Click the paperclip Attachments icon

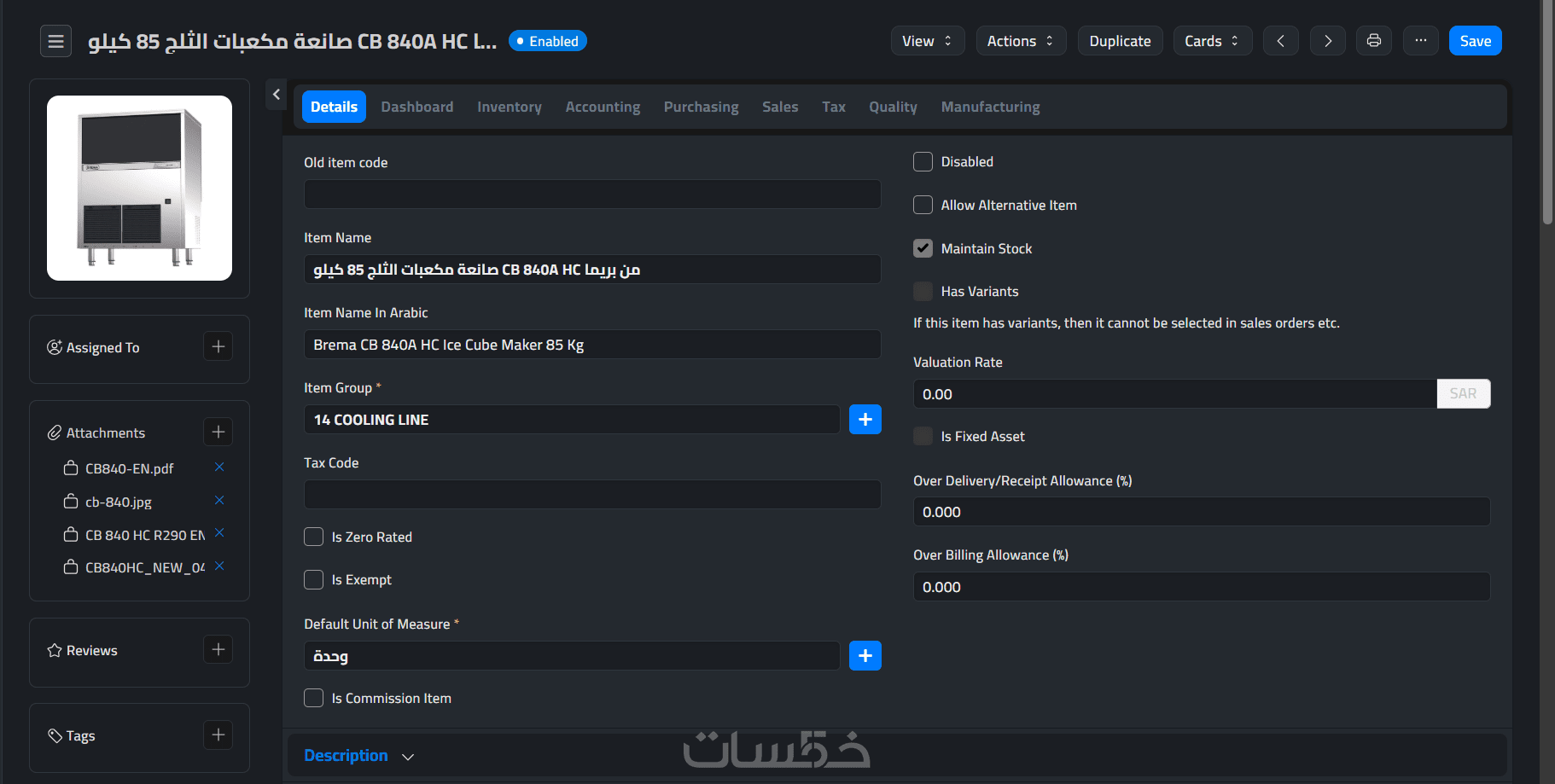tap(55, 433)
